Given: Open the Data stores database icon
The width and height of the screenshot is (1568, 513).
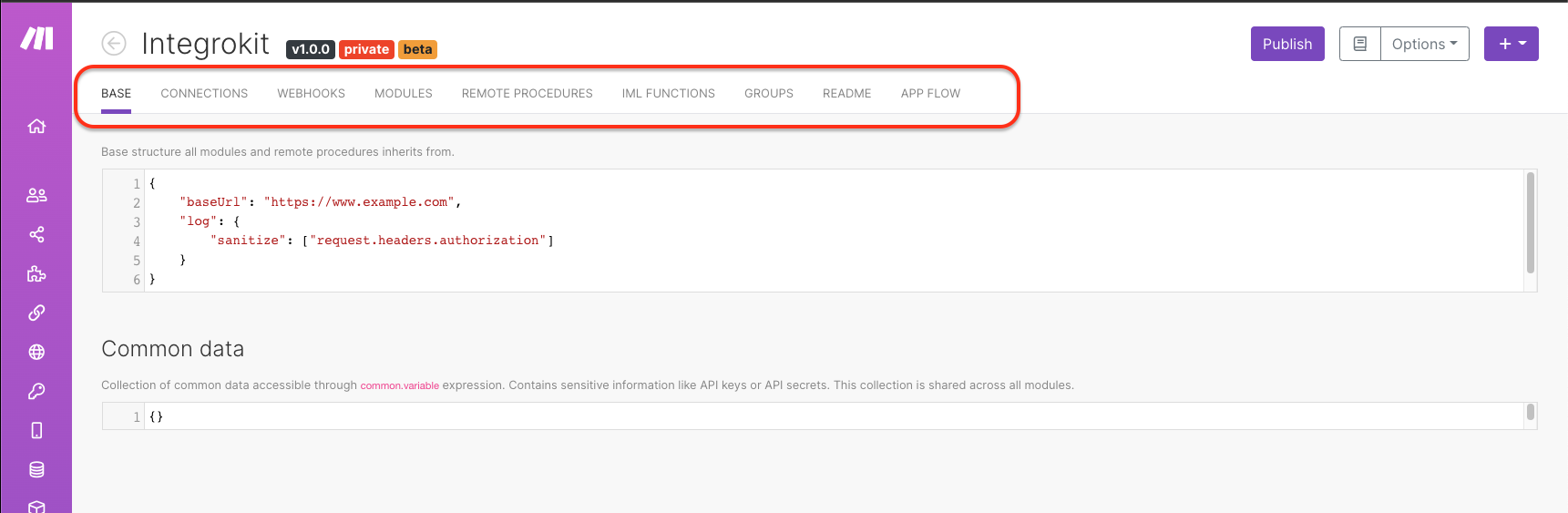Looking at the screenshot, I should coord(36,469).
